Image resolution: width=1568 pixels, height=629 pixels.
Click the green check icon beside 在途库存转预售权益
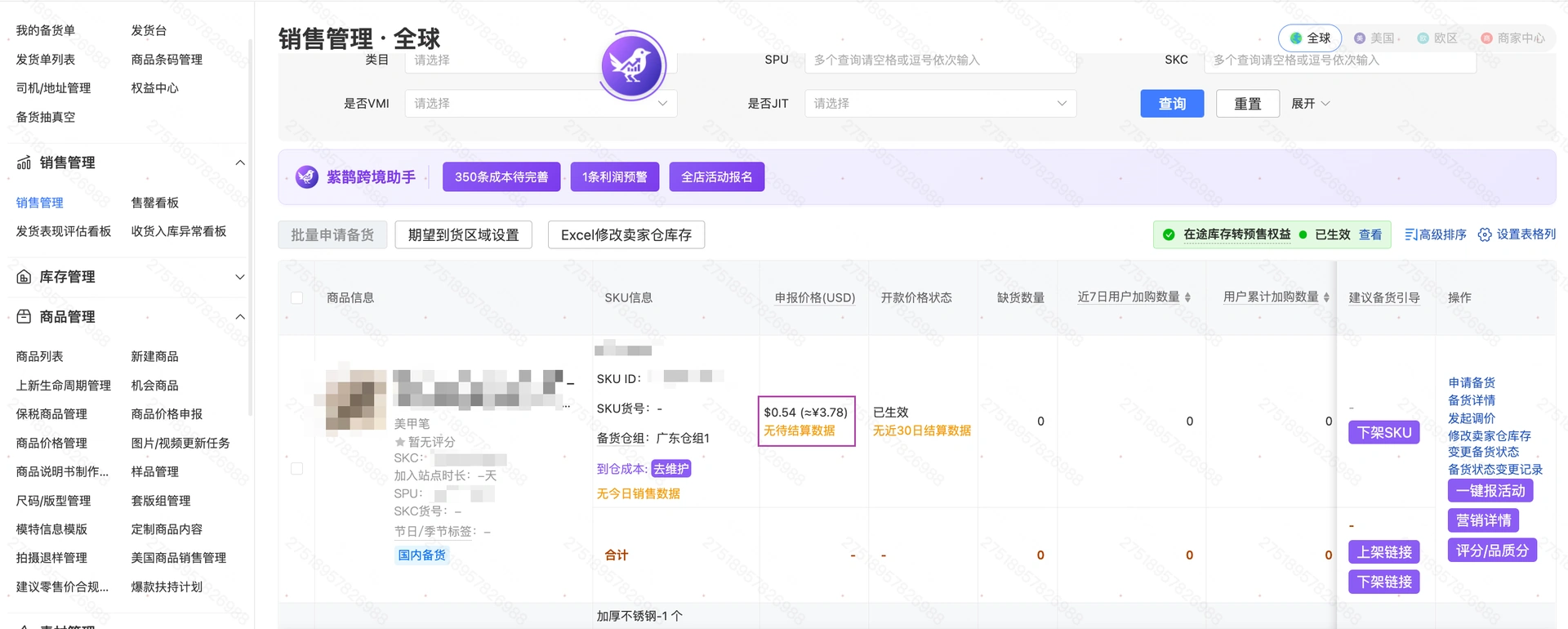[1169, 234]
